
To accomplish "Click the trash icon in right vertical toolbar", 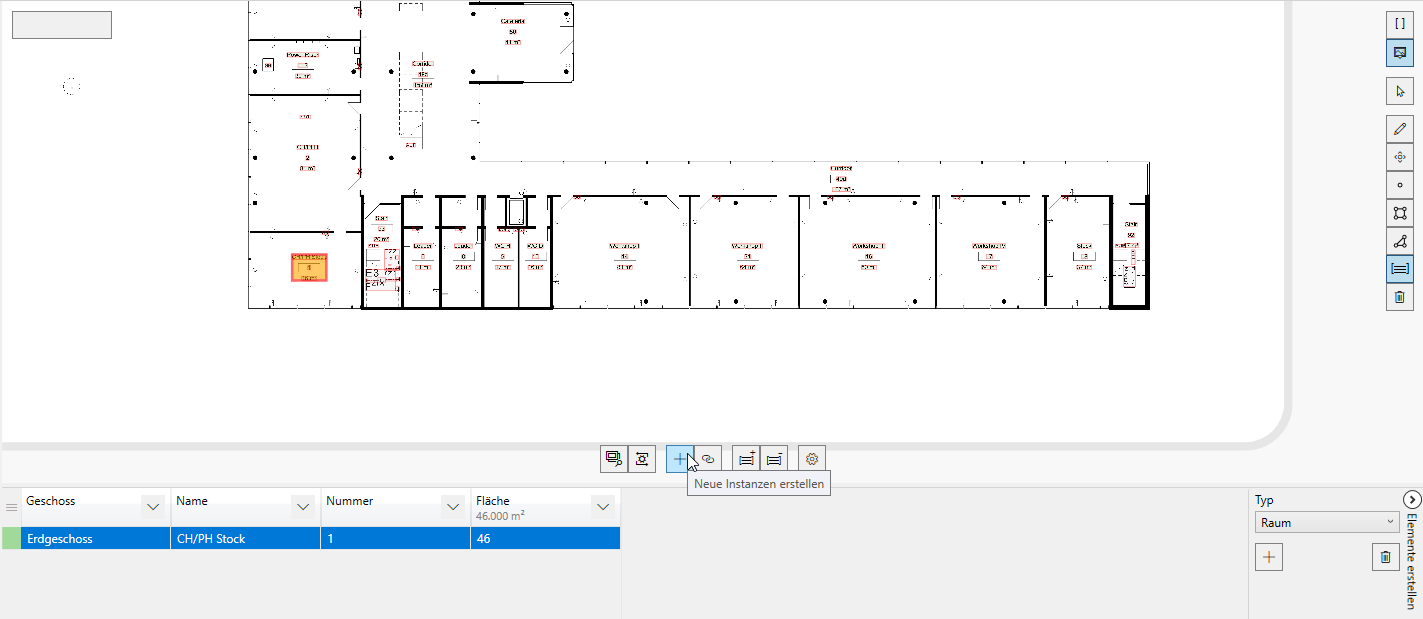I will [x=1399, y=297].
